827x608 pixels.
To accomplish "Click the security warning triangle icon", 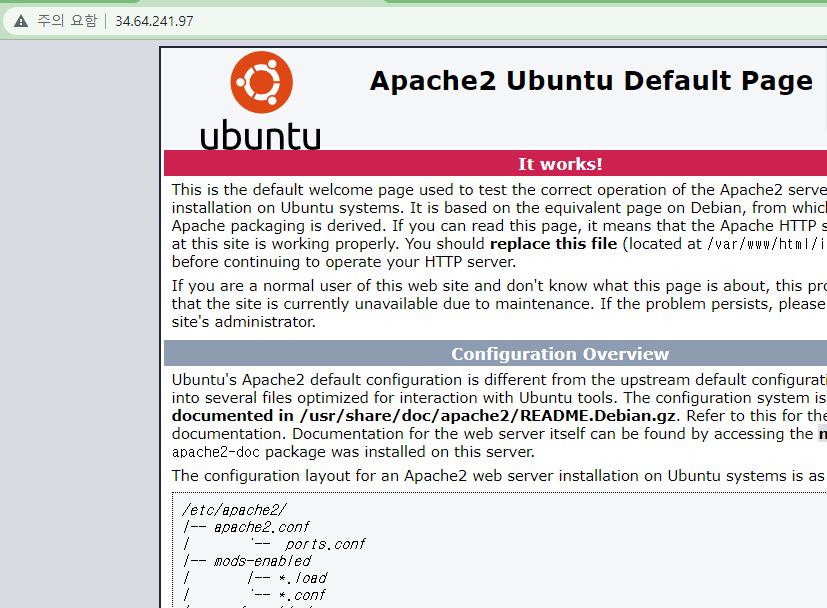I will [21, 21].
